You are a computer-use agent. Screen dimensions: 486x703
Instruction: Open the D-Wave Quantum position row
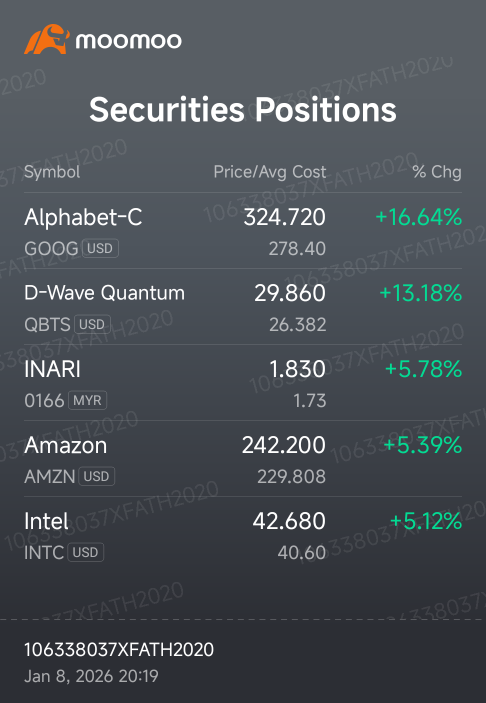(243, 307)
